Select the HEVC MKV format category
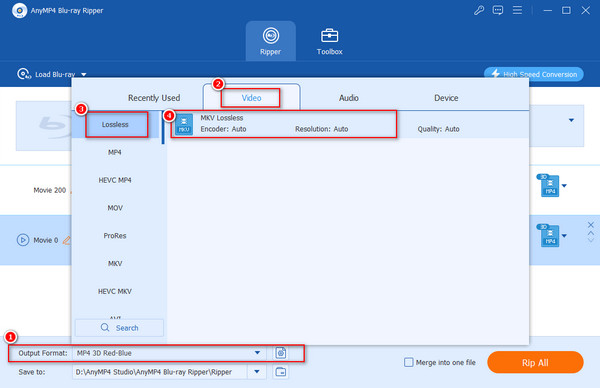 (115, 292)
